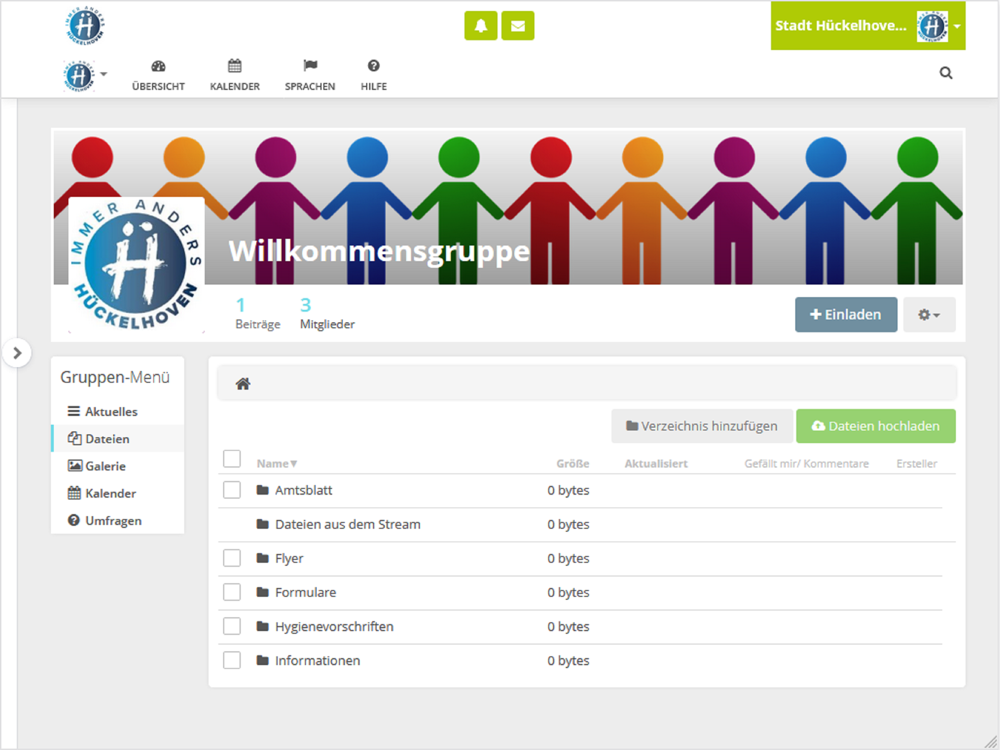Click the 0 bytes size of Amtsblatt
This screenshot has width=1000, height=750.
coord(568,490)
